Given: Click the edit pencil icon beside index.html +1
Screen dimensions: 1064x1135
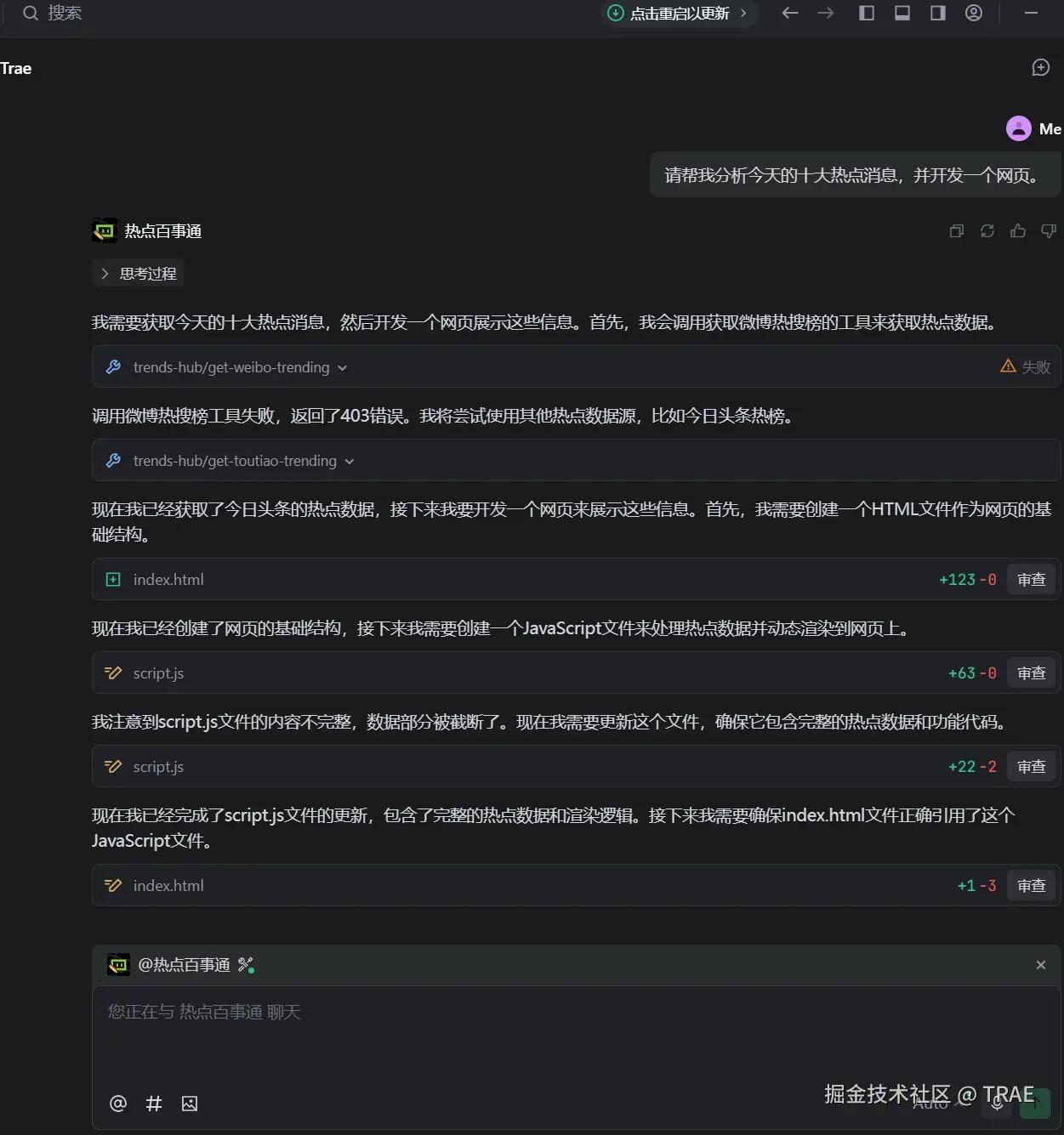Looking at the screenshot, I should coord(113,885).
